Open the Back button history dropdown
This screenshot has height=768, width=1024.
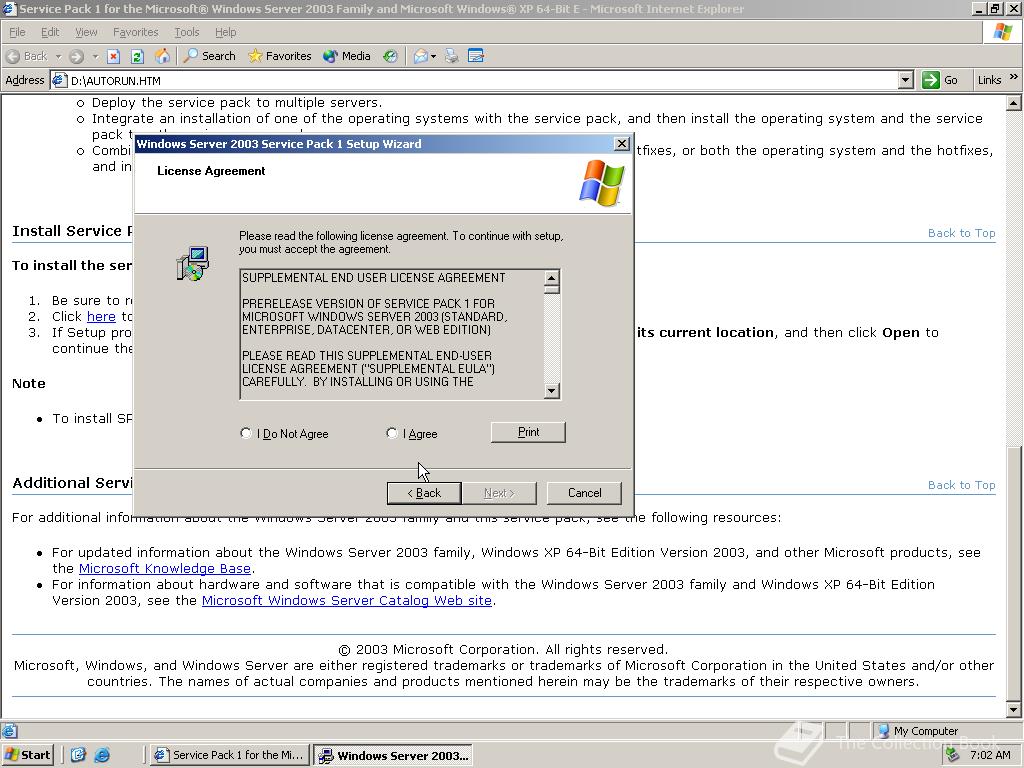pos(58,56)
